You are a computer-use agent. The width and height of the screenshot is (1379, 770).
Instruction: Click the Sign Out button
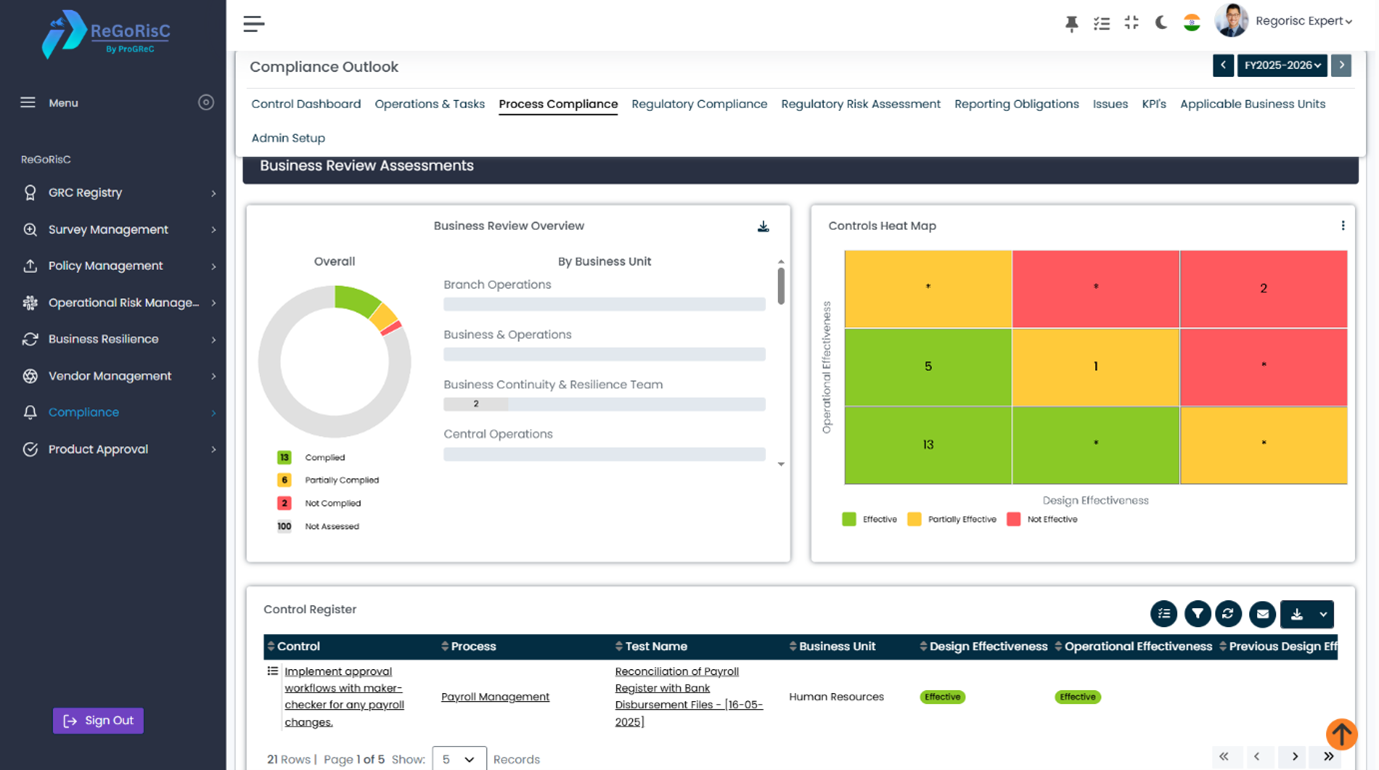tap(98, 720)
